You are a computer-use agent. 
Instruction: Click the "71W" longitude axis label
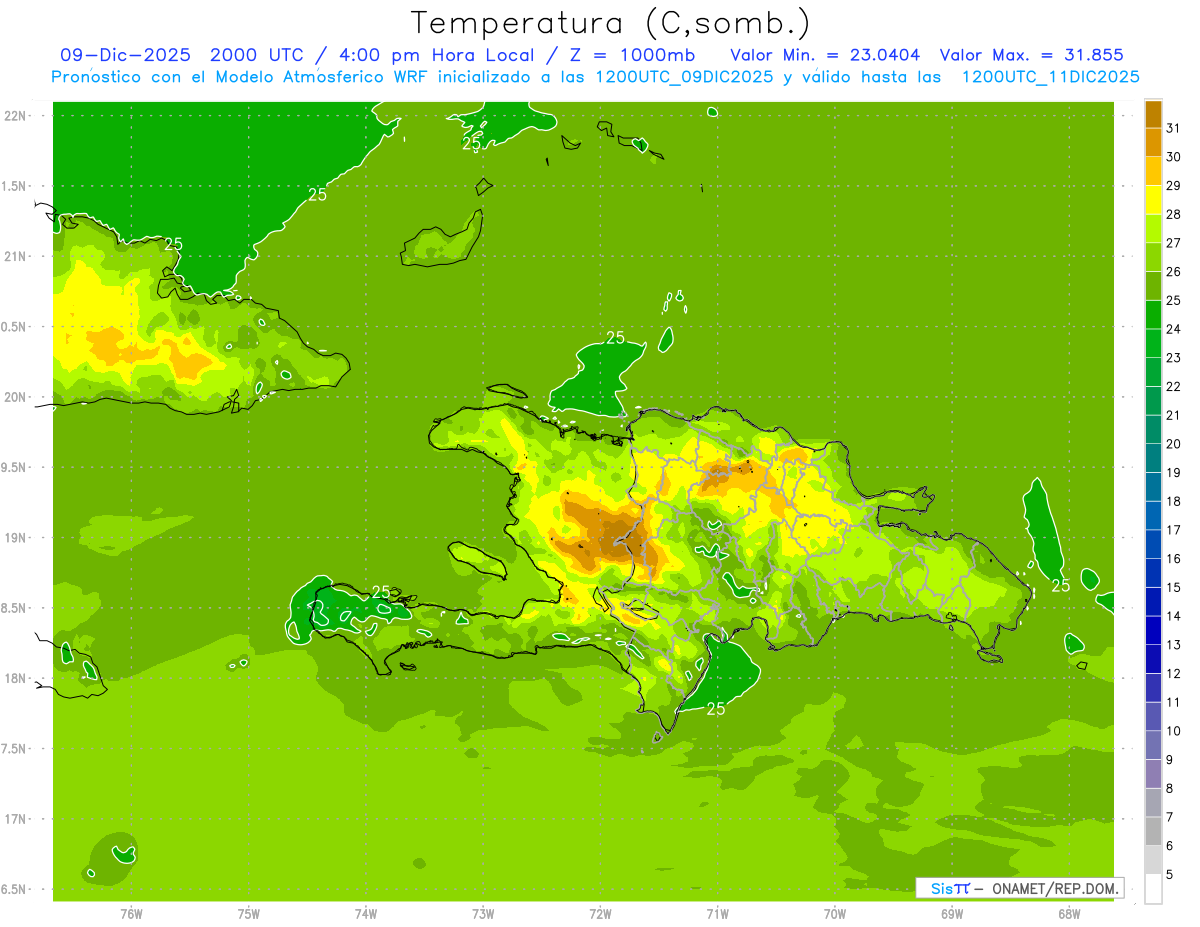[717, 913]
